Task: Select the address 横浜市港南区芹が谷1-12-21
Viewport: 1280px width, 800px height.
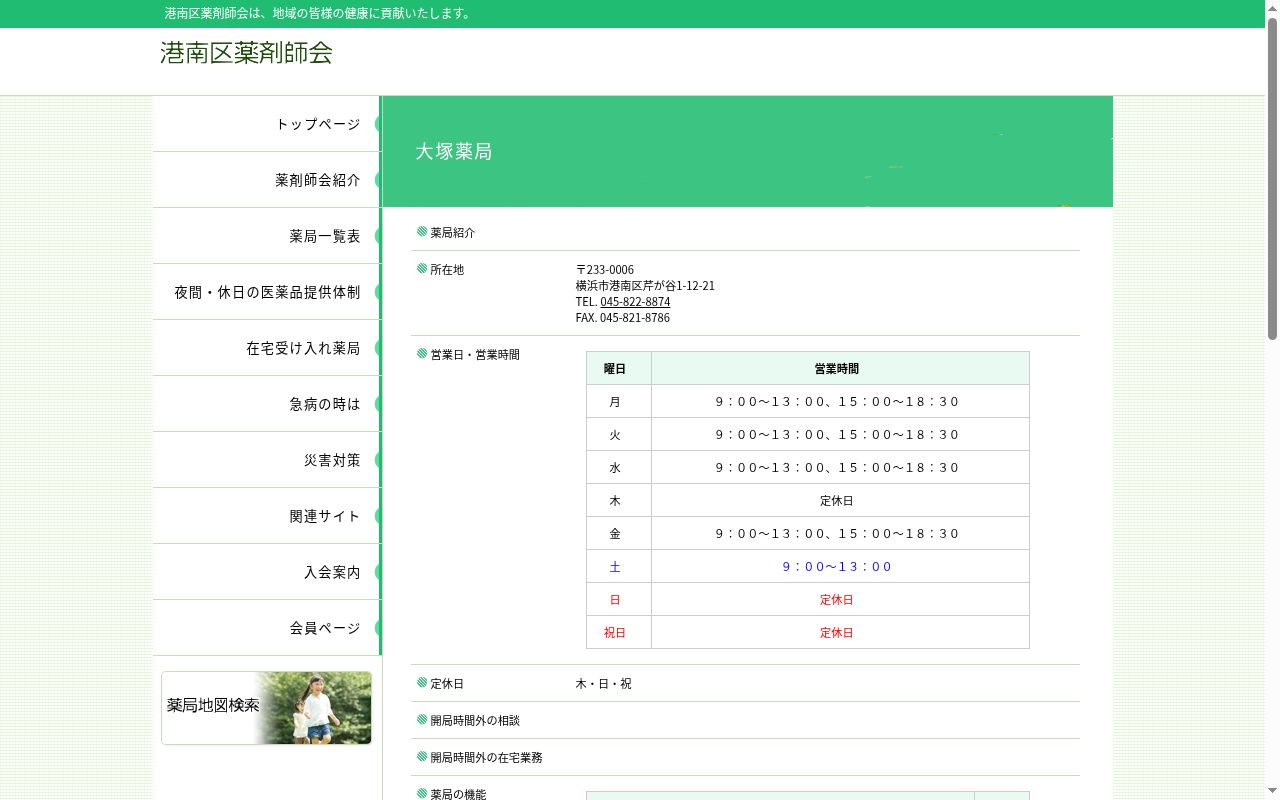Action: (x=645, y=286)
